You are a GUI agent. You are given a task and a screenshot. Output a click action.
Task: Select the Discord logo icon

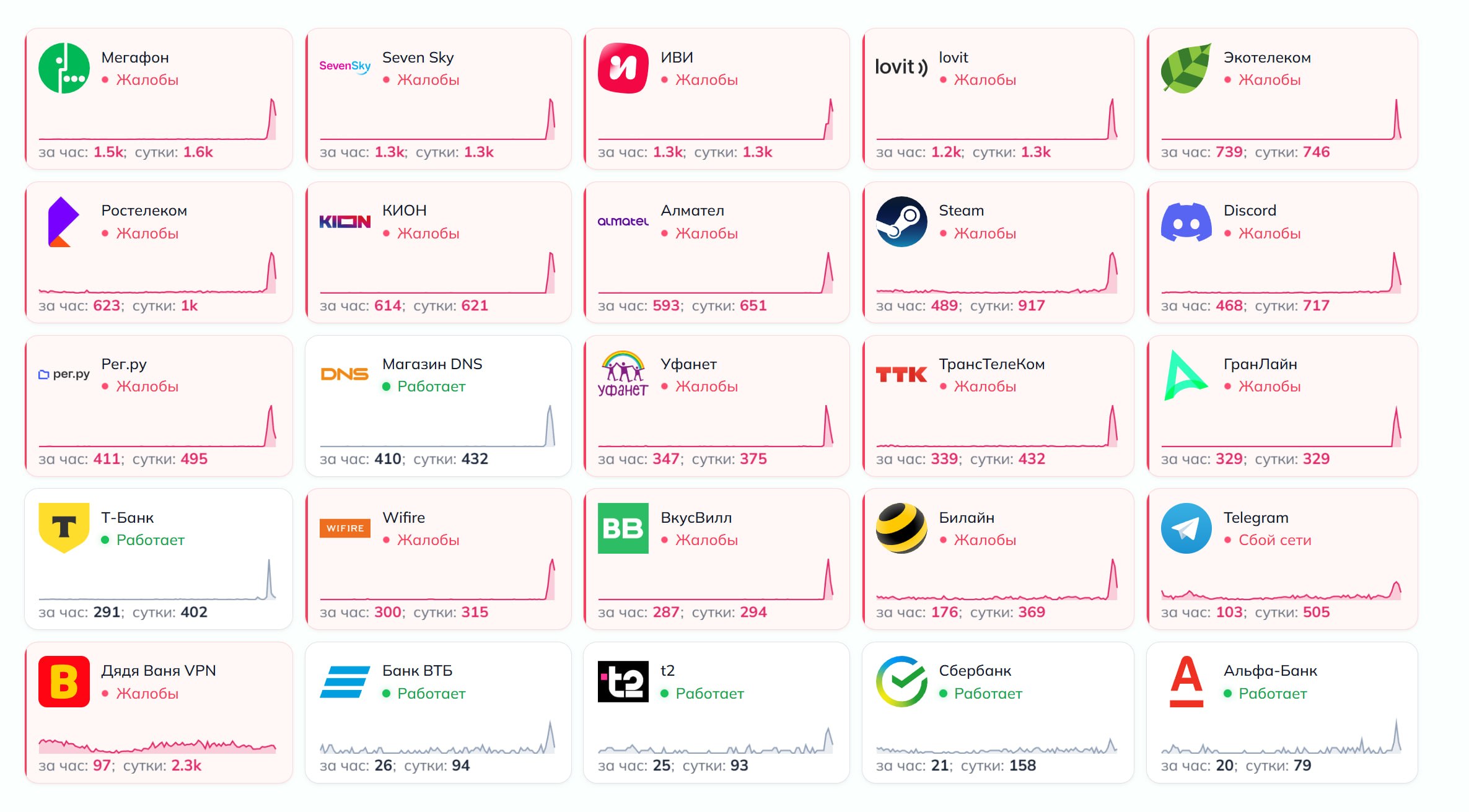1186,222
